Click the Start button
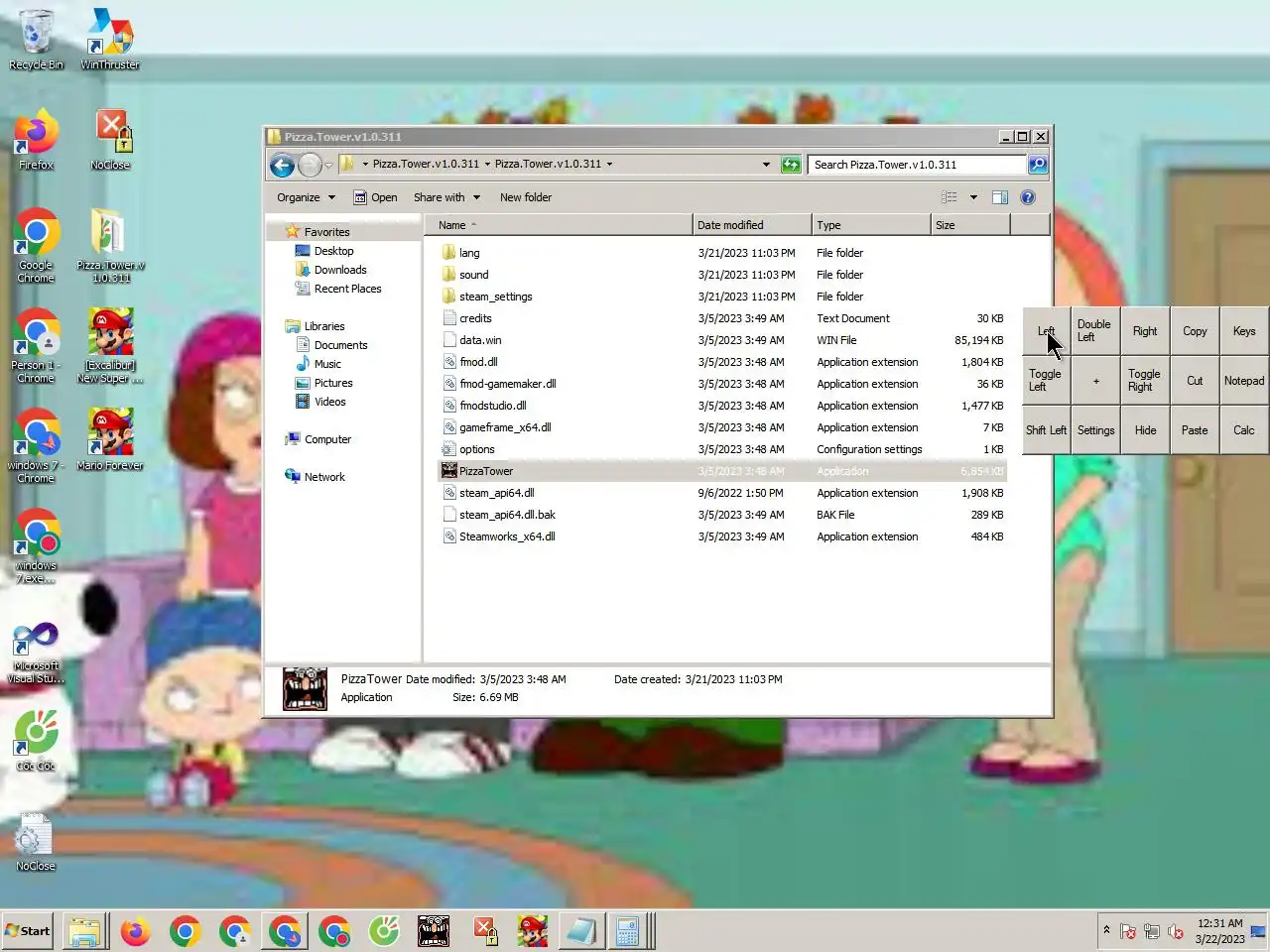This screenshot has width=1270, height=952. pos(28,931)
